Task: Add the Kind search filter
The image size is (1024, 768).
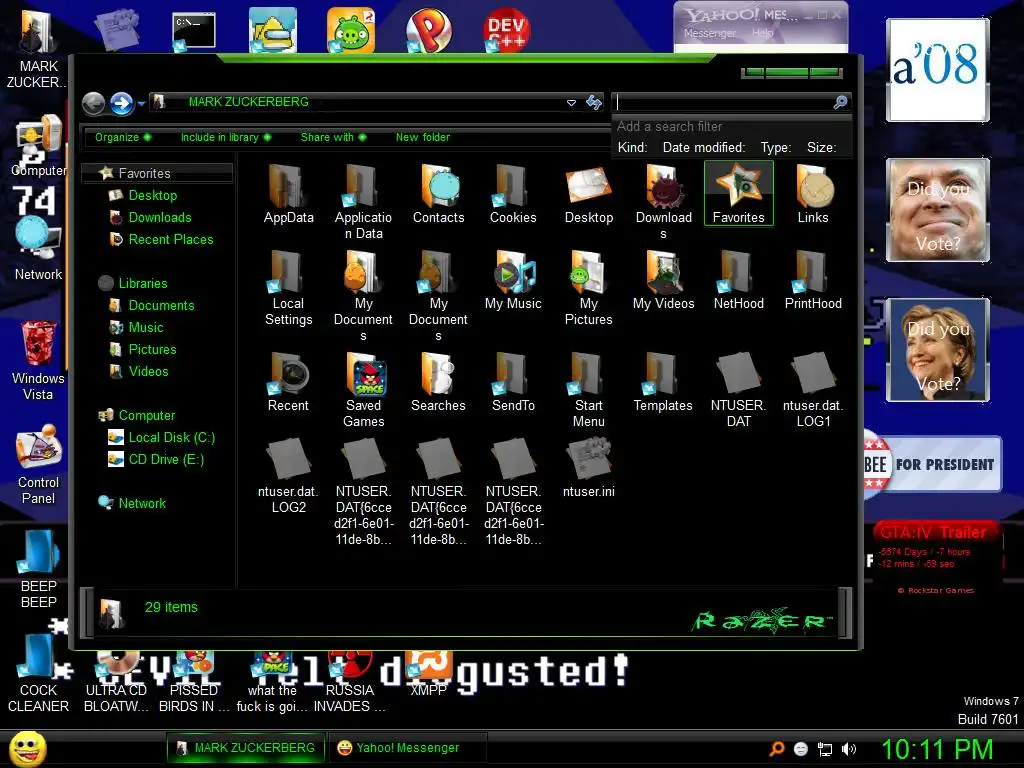Action: pos(632,148)
